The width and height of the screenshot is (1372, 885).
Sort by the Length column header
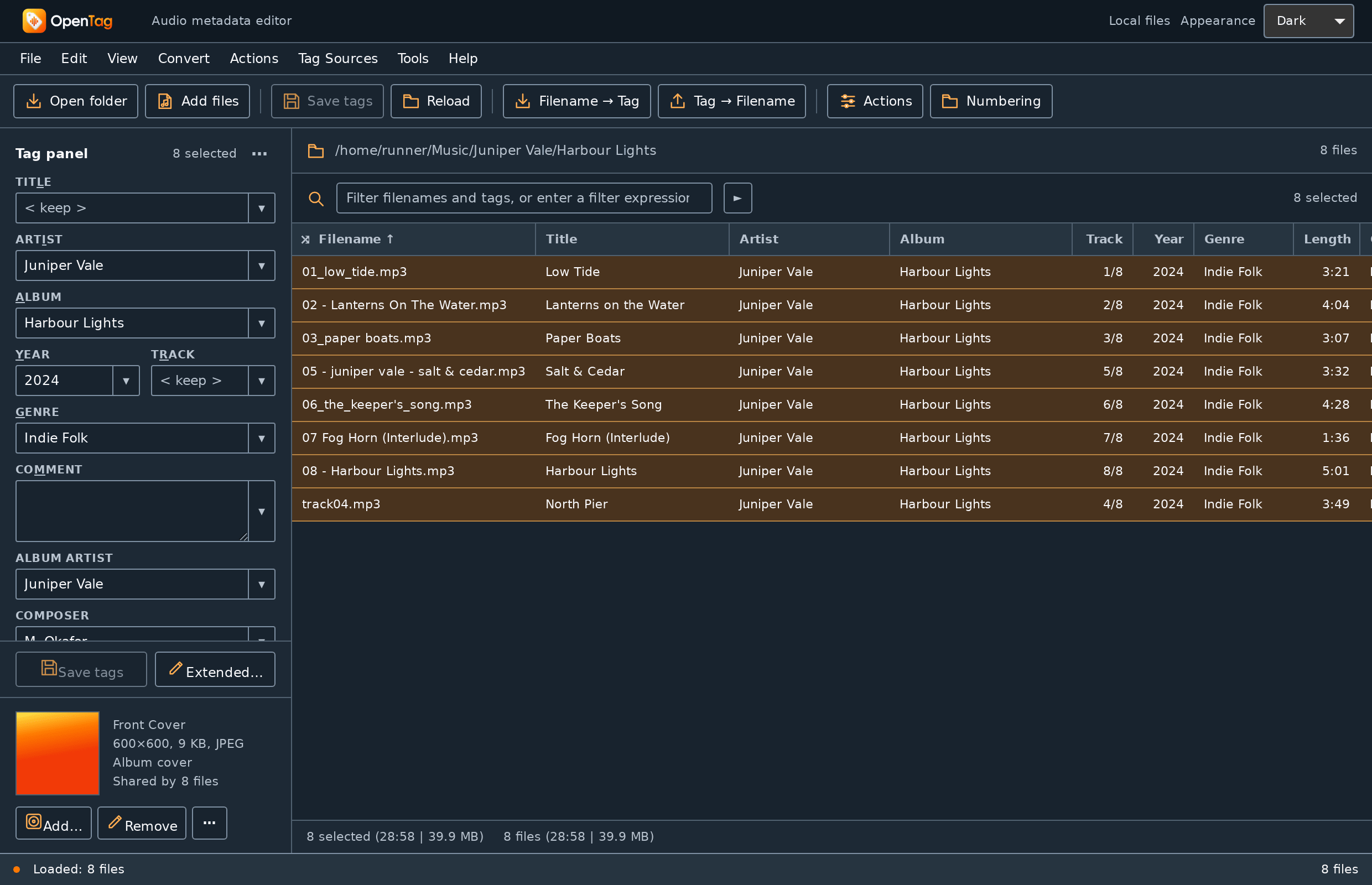coord(1327,240)
